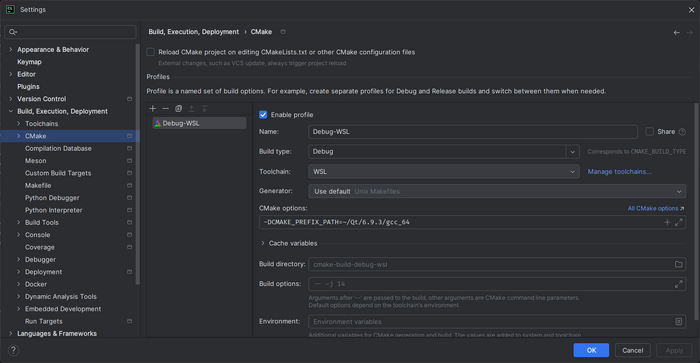The width and height of the screenshot is (700, 363).
Task: Move profile down arrow icon
Action: coord(204,108)
